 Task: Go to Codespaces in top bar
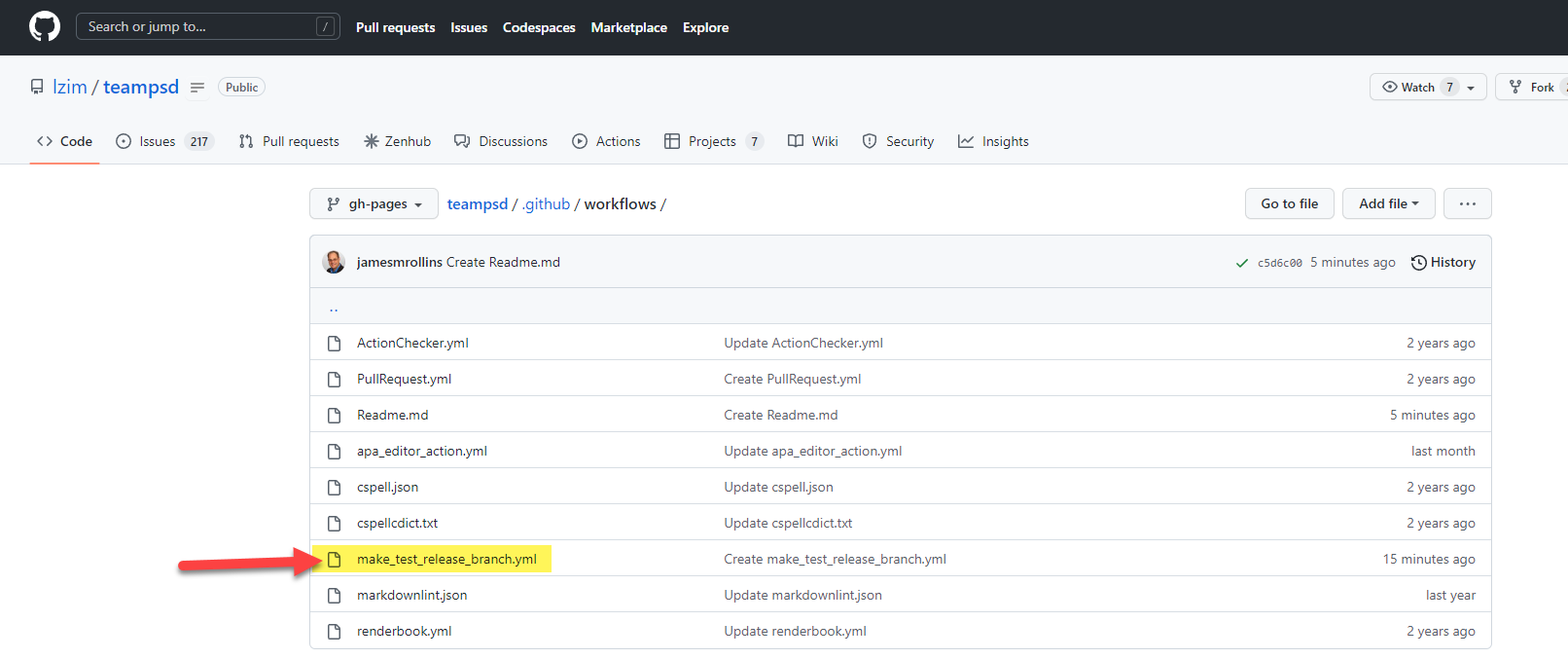(x=539, y=27)
